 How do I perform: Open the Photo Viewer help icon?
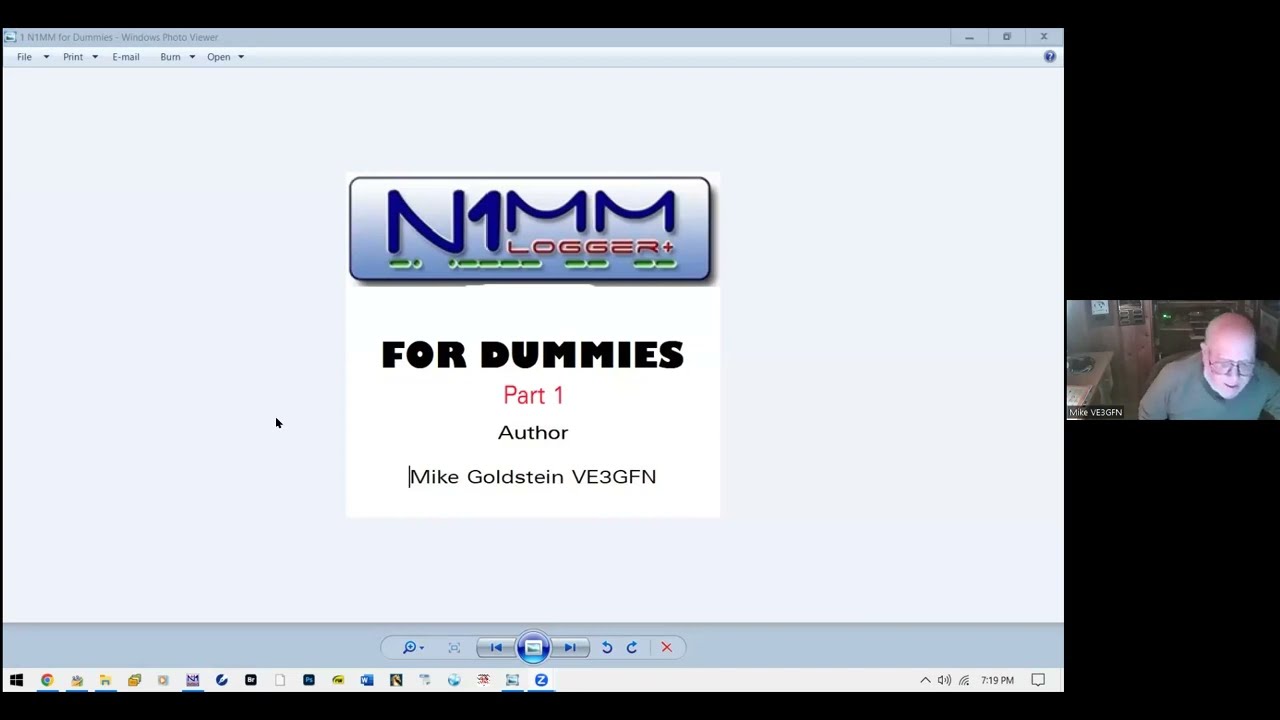click(x=1050, y=57)
